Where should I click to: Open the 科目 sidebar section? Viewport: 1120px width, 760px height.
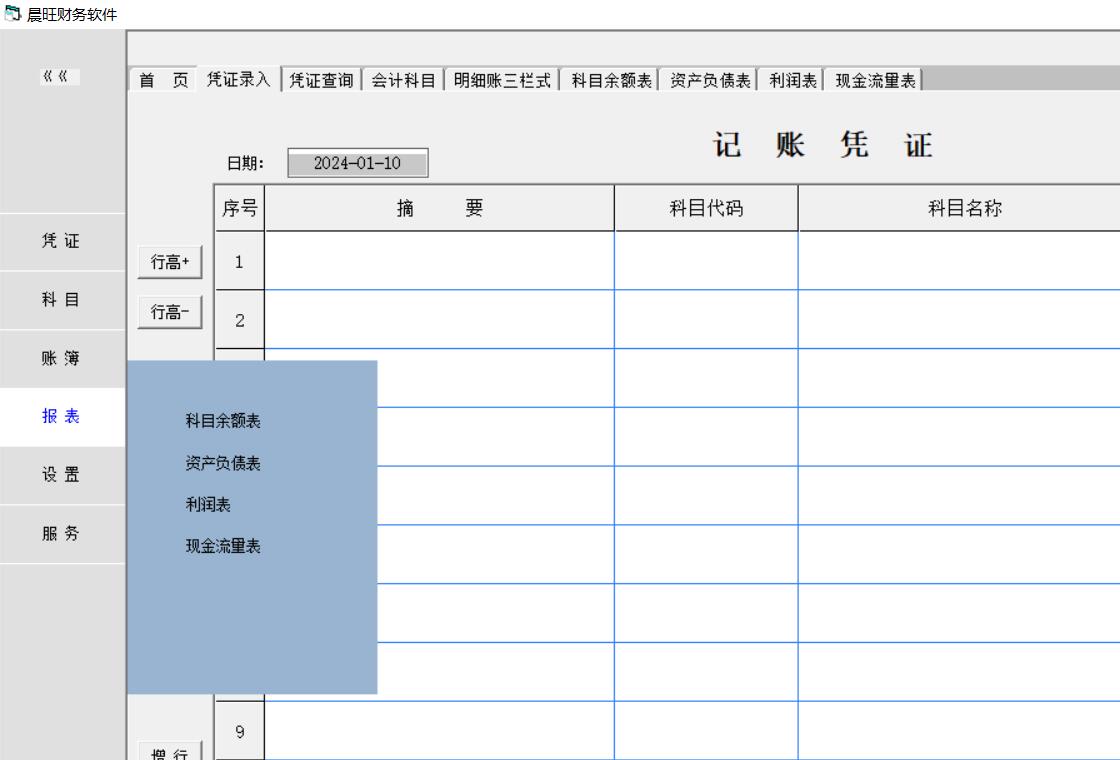click(61, 300)
